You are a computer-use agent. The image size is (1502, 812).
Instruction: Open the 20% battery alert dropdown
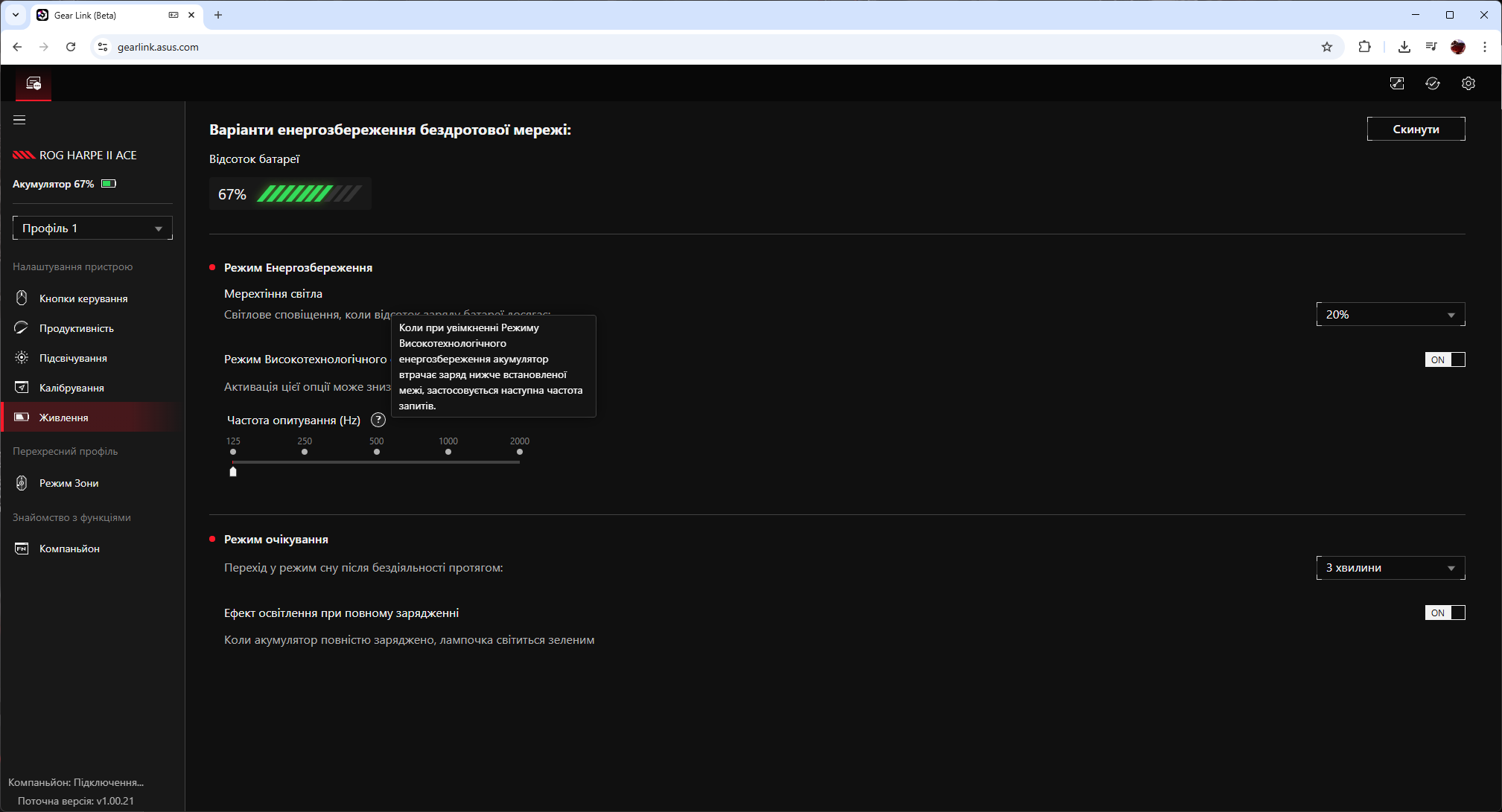click(x=1390, y=315)
